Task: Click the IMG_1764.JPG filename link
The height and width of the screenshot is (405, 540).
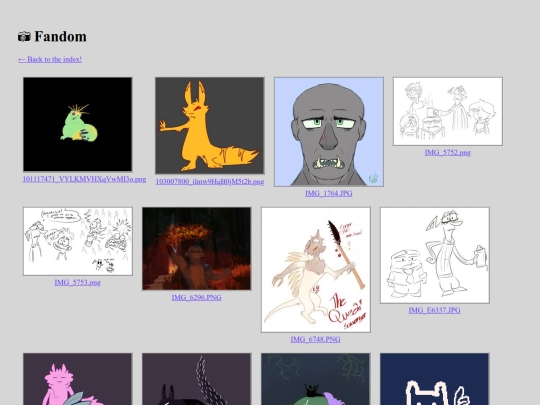Action: (x=329, y=193)
